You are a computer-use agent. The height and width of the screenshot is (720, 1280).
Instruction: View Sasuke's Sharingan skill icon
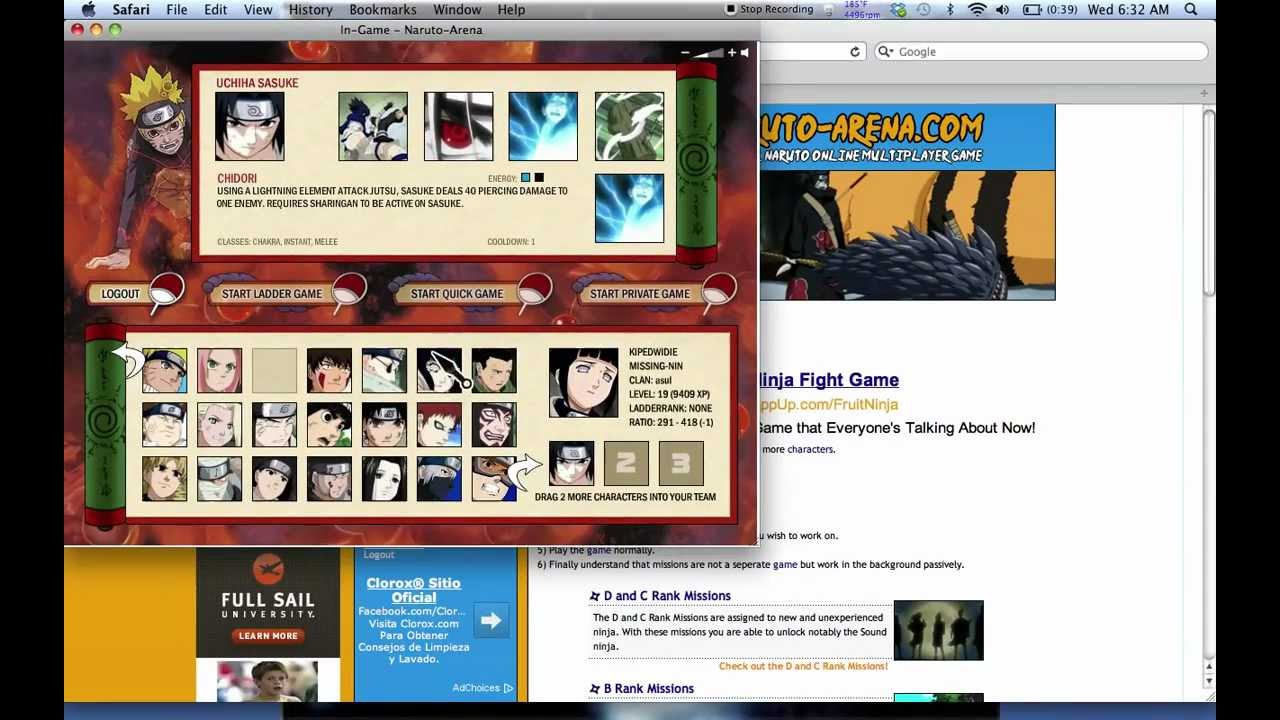(458, 127)
